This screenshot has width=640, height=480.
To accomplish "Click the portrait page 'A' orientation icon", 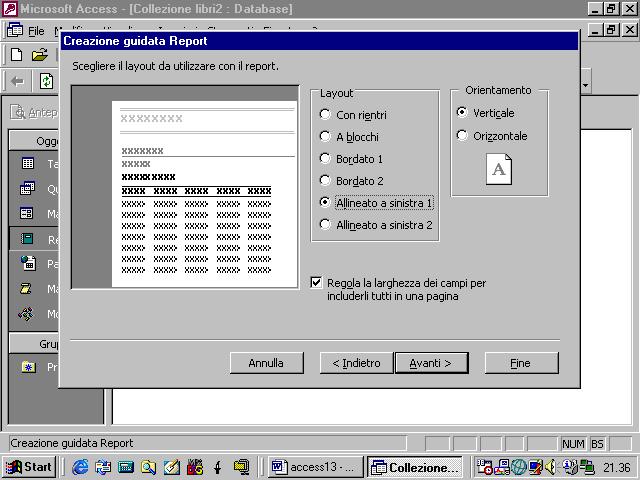I will (499, 169).
